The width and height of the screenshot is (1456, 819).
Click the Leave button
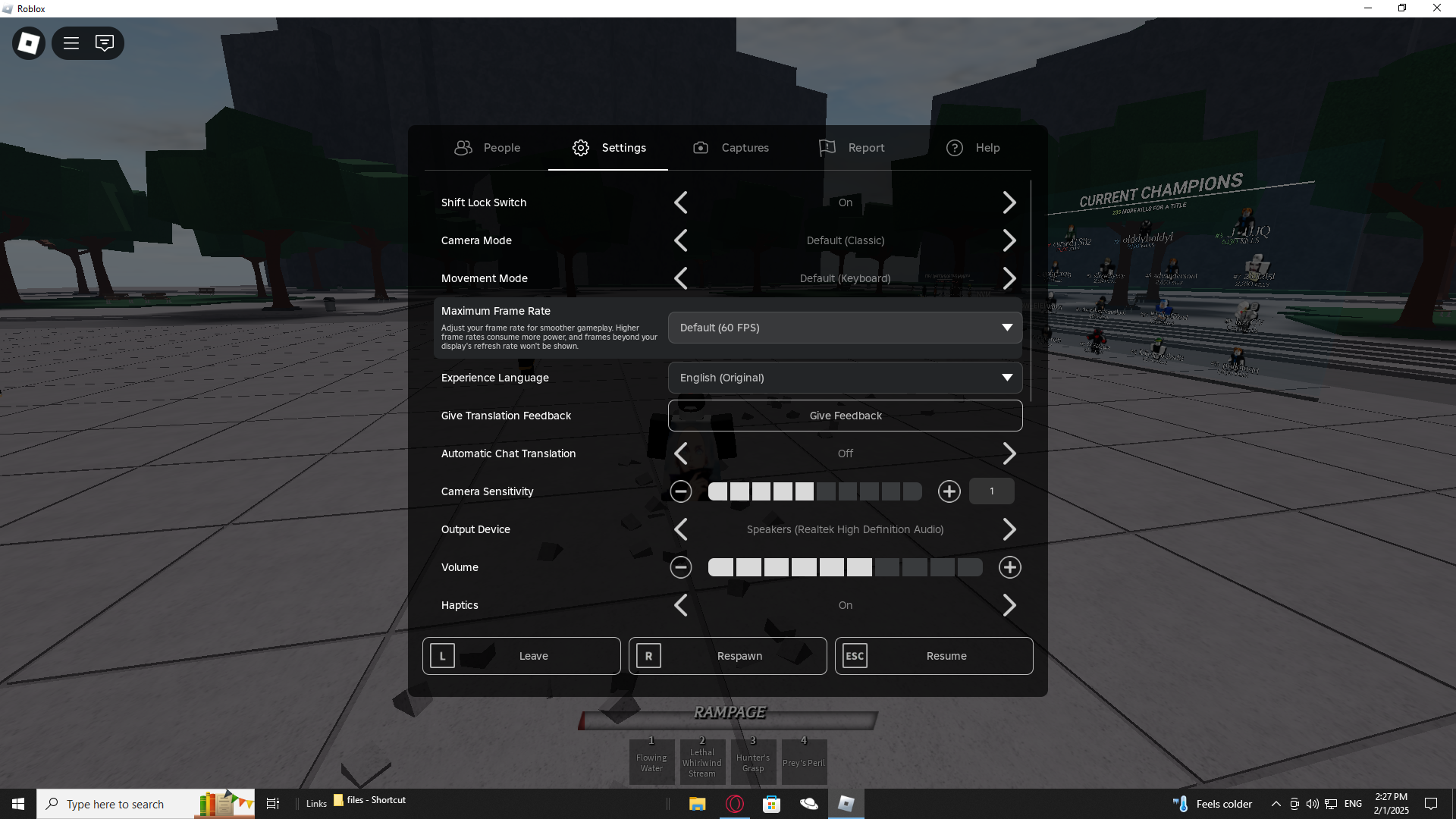[x=522, y=656]
